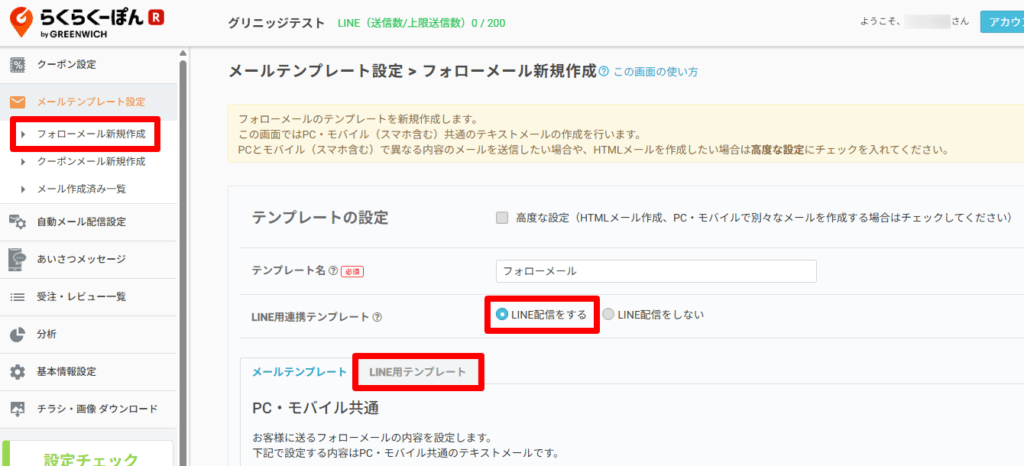
Task: Click the テンプレート名 input field
Action: click(x=656, y=271)
